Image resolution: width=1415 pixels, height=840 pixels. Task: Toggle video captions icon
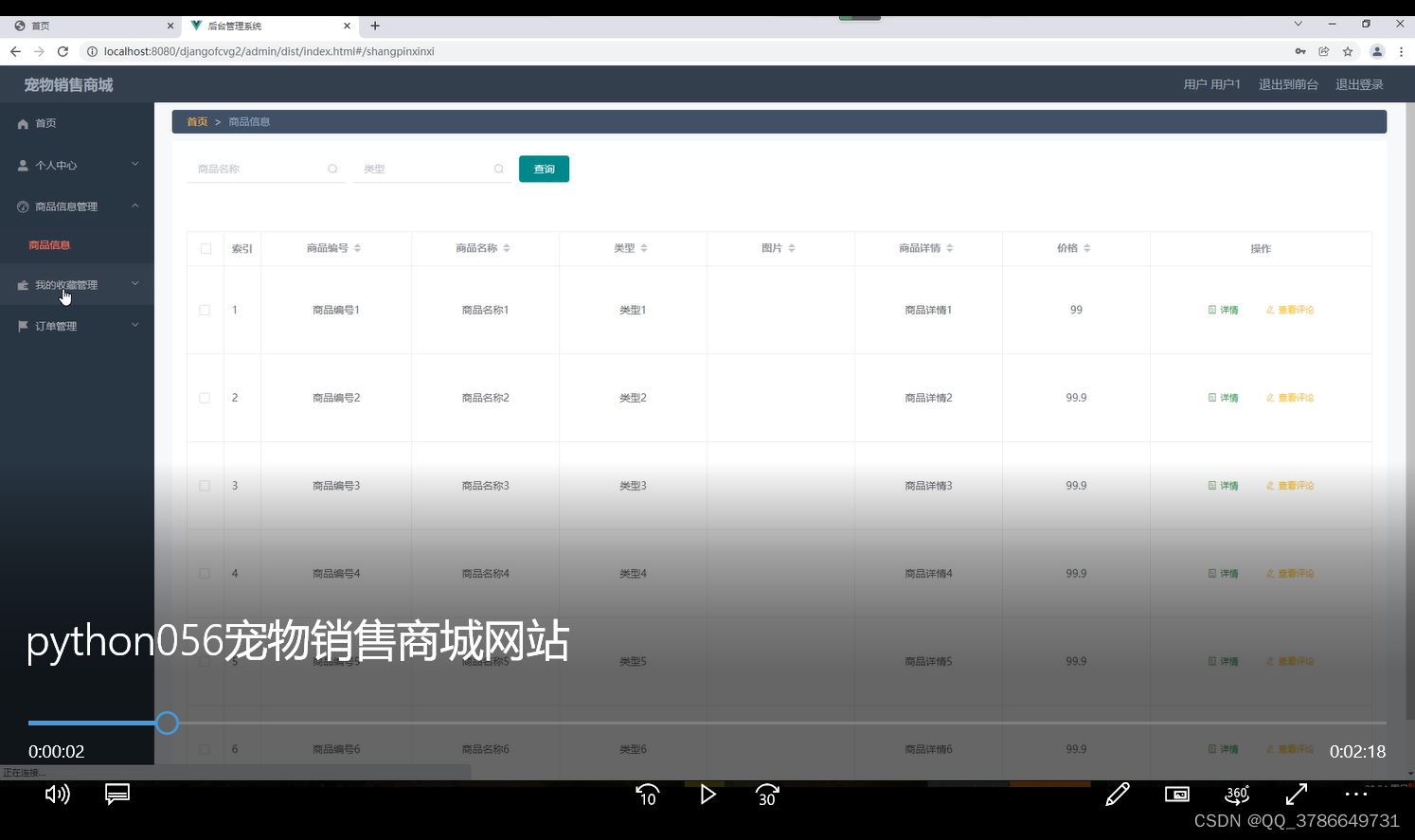click(x=117, y=794)
